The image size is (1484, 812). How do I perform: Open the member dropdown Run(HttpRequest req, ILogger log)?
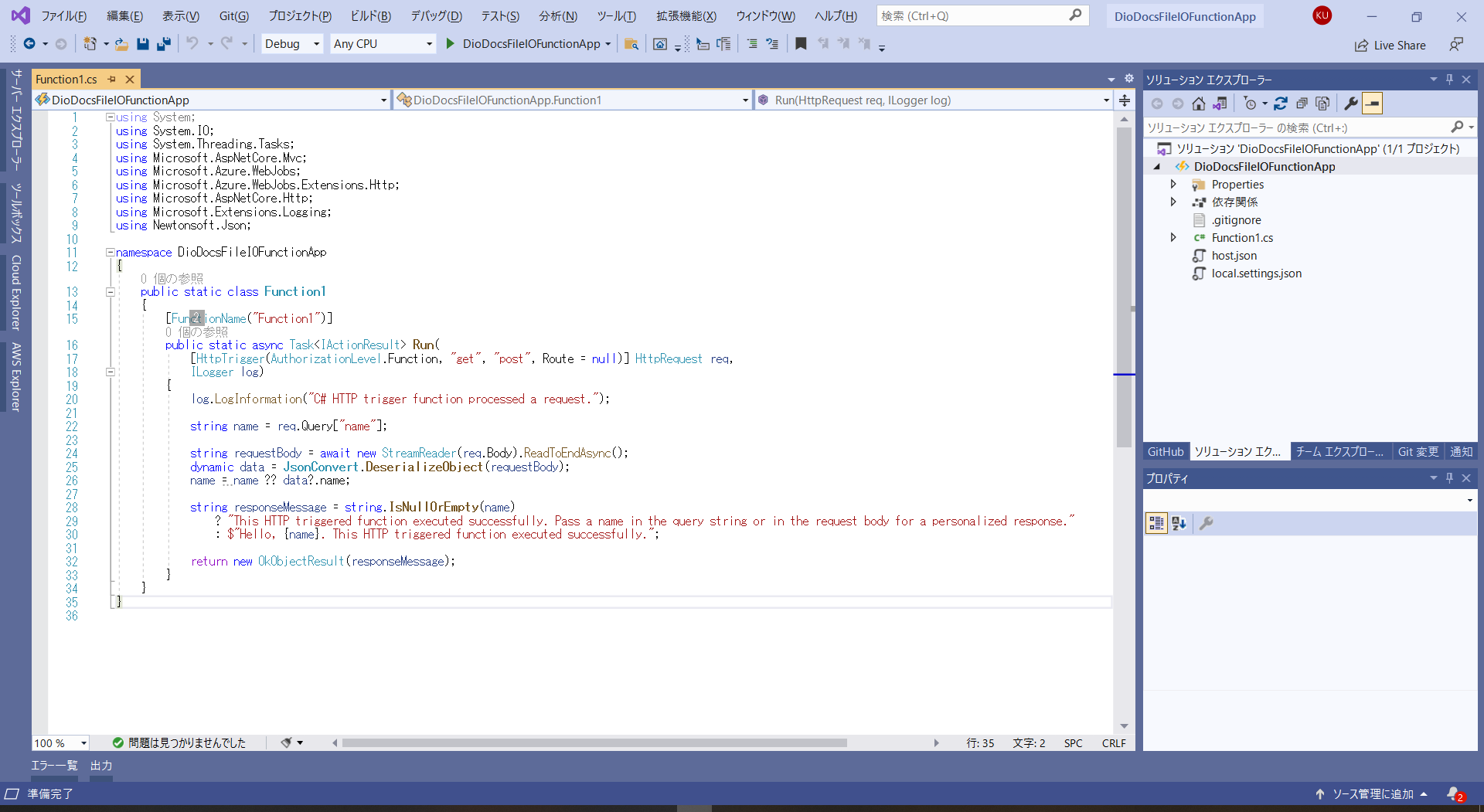933,100
